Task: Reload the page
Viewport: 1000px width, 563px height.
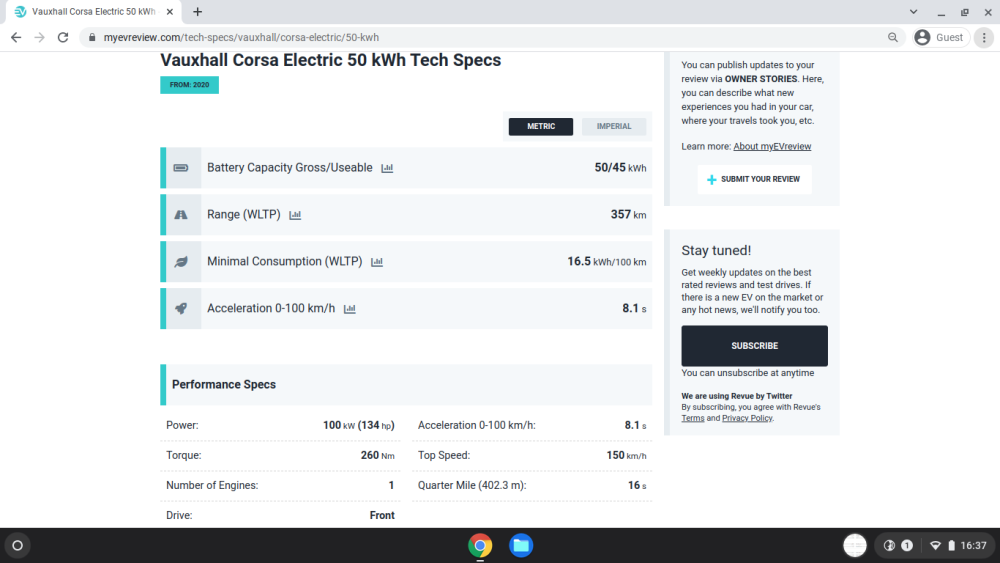Action: tap(62, 38)
